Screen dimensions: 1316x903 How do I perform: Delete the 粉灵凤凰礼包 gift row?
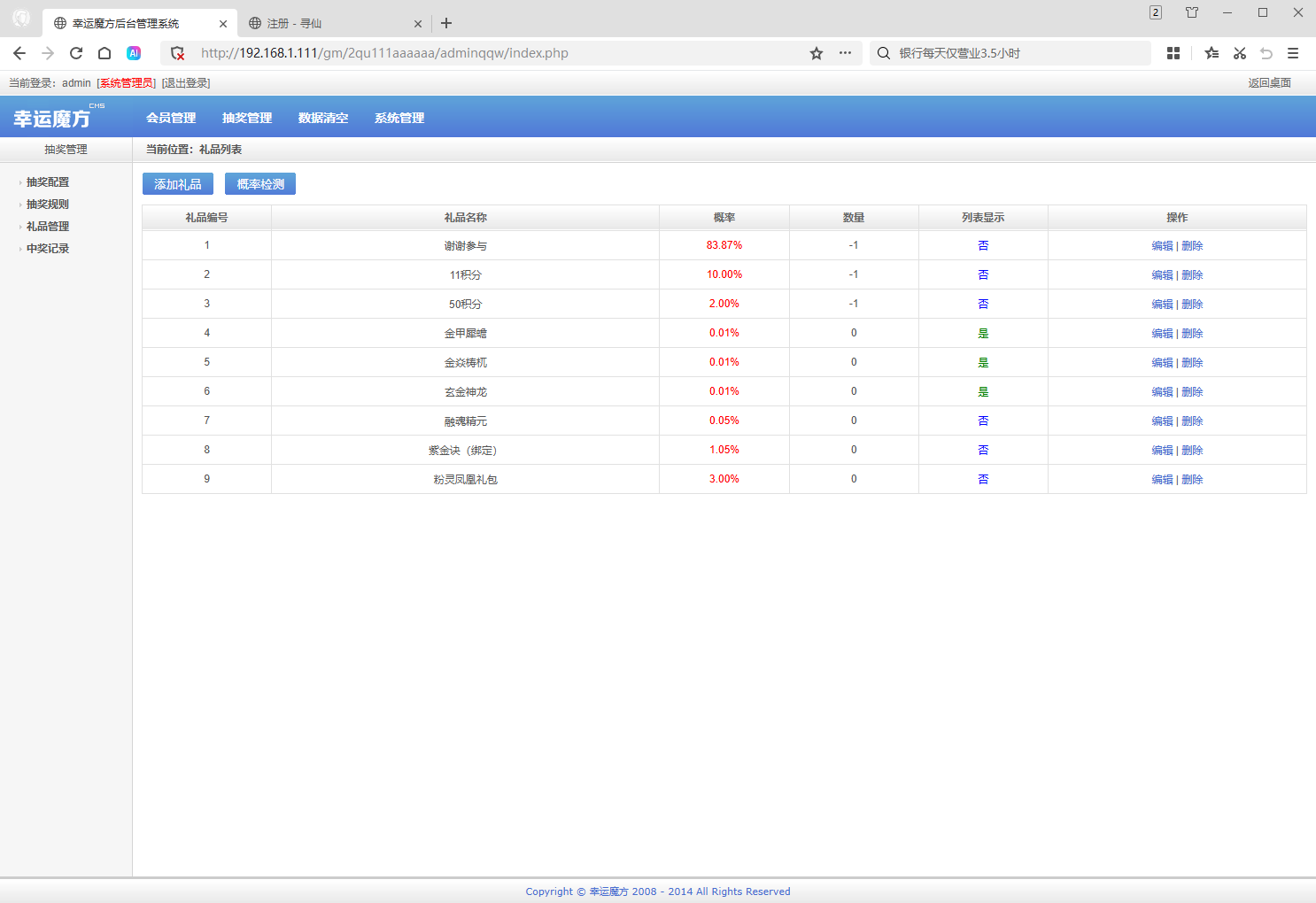tap(1192, 480)
